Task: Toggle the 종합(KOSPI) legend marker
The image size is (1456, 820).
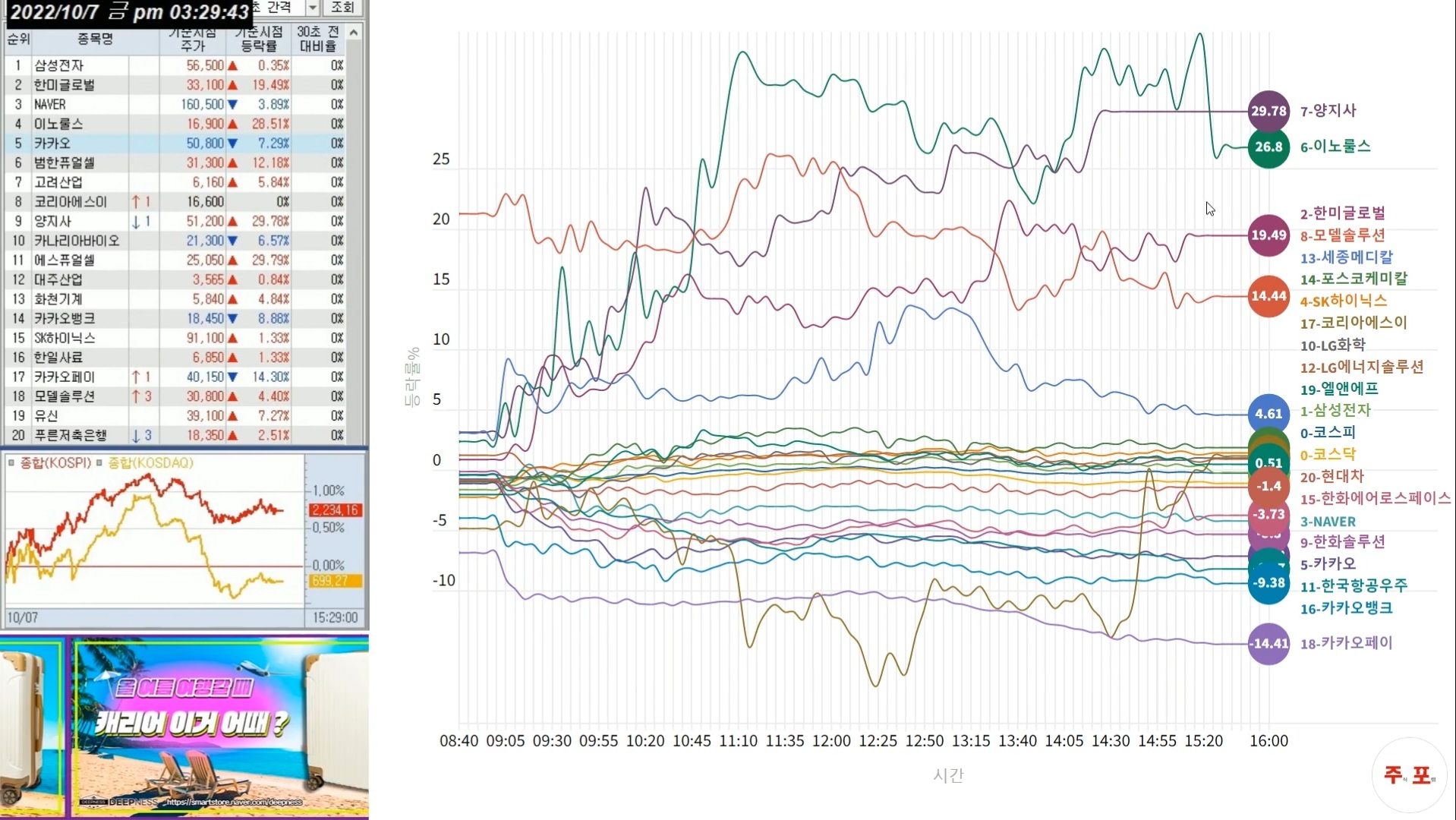Action: (x=11, y=462)
